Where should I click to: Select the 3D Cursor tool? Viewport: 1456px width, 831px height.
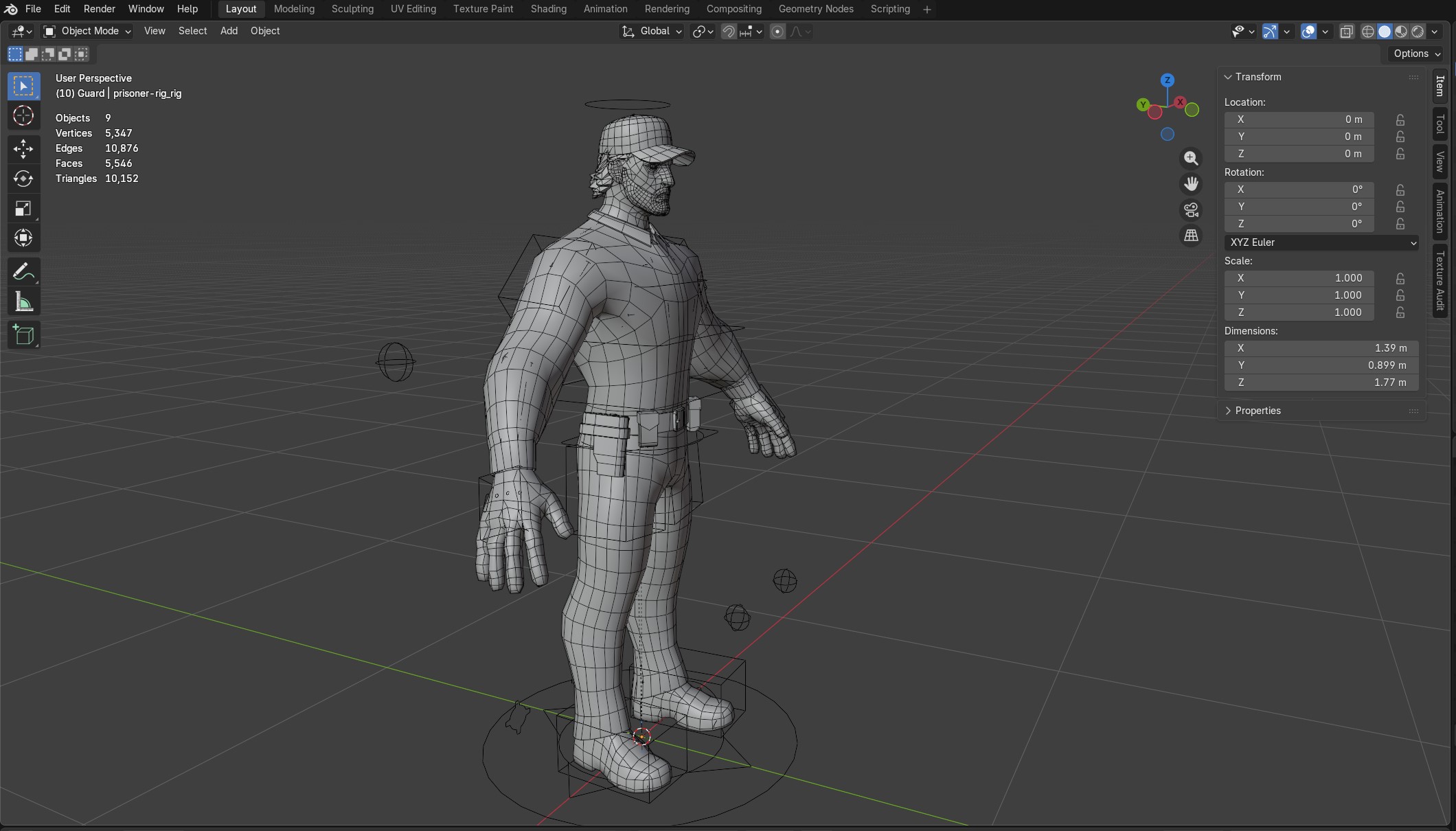pyautogui.click(x=23, y=115)
